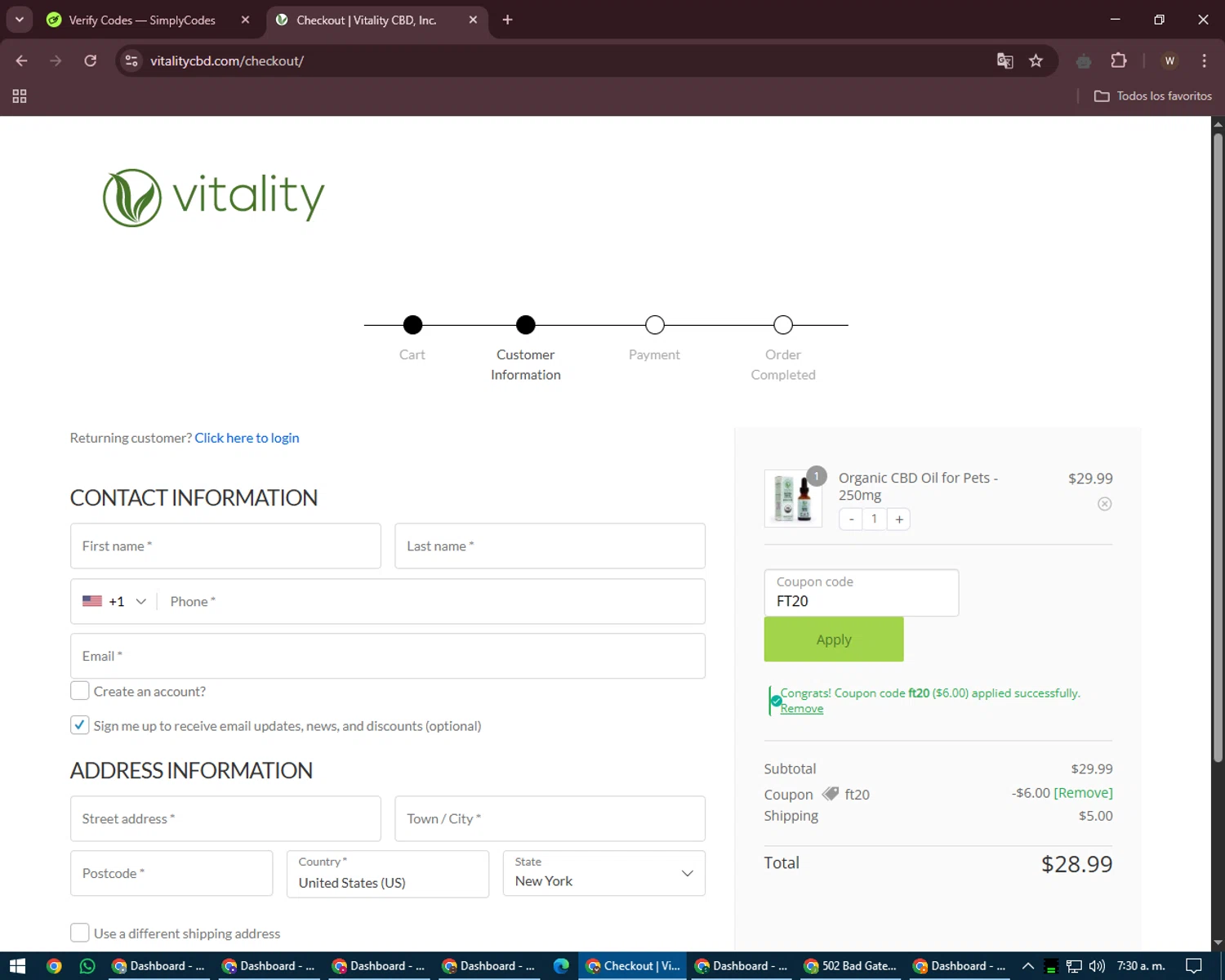Check the Create an account checkbox
1225x980 pixels.
pyautogui.click(x=80, y=691)
